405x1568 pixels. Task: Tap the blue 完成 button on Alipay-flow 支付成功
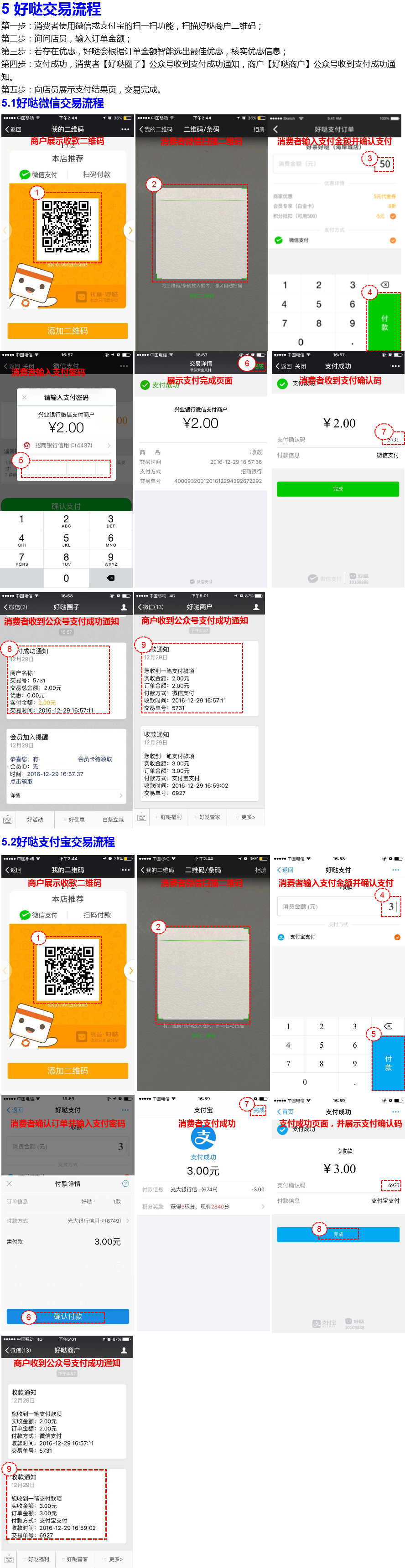tap(338, 1235)
